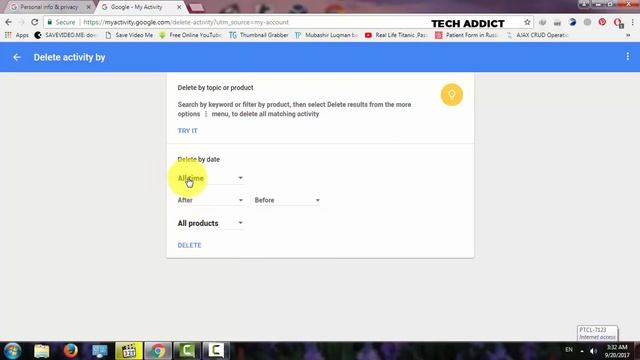Screen dimensions: 640x360
Task: Expand the All time date dropdown
Action: click(210, 178)
